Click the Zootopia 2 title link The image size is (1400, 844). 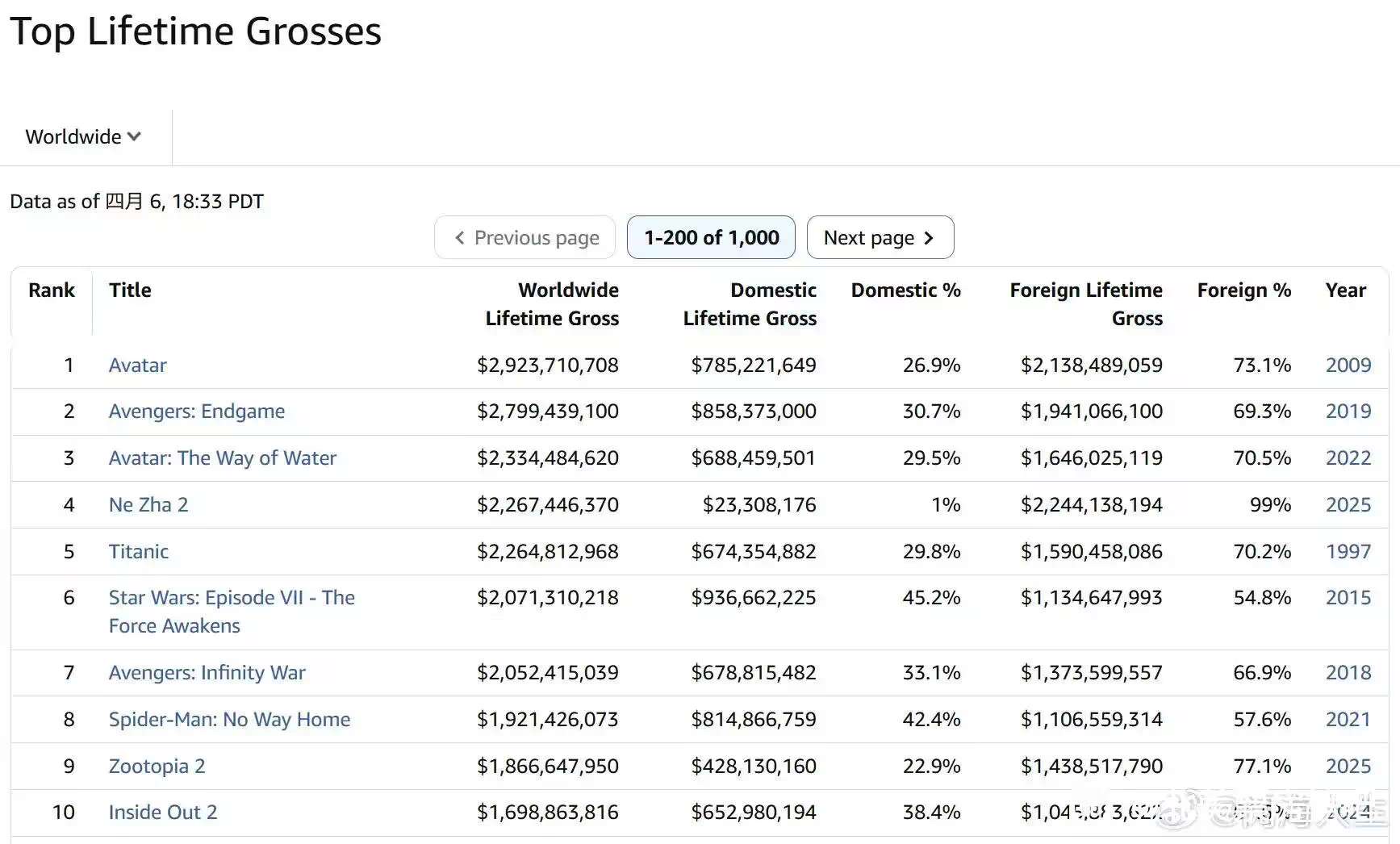[157, 767]
